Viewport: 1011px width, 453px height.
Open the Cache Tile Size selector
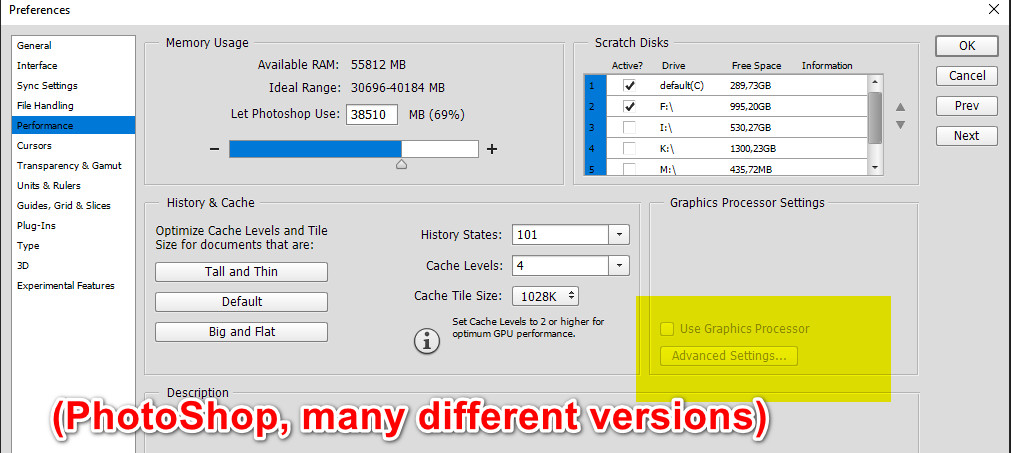point(545,296)
